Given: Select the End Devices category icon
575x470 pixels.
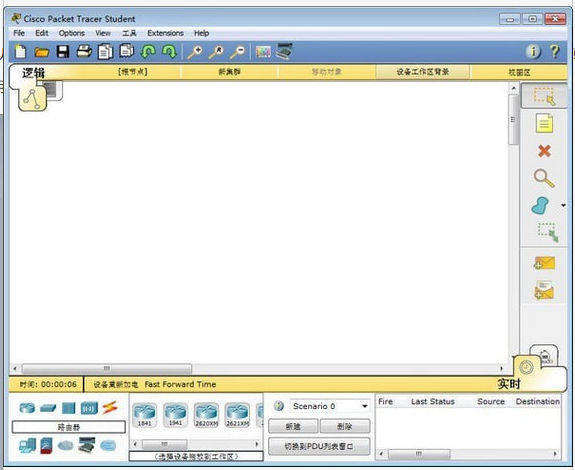Looking at the screenshot, I should point(27,445).
